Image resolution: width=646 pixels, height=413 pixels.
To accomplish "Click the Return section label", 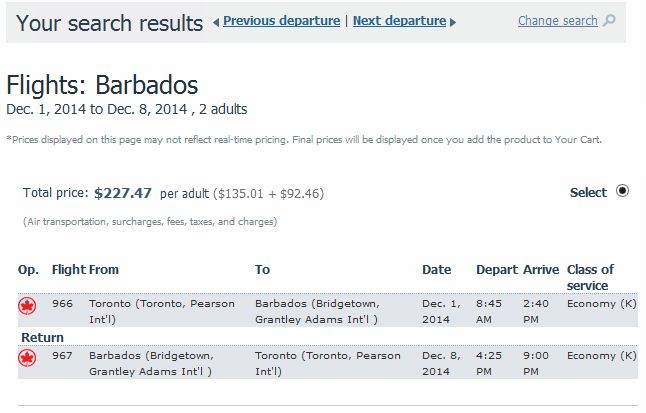I will (x=42, y=338).
